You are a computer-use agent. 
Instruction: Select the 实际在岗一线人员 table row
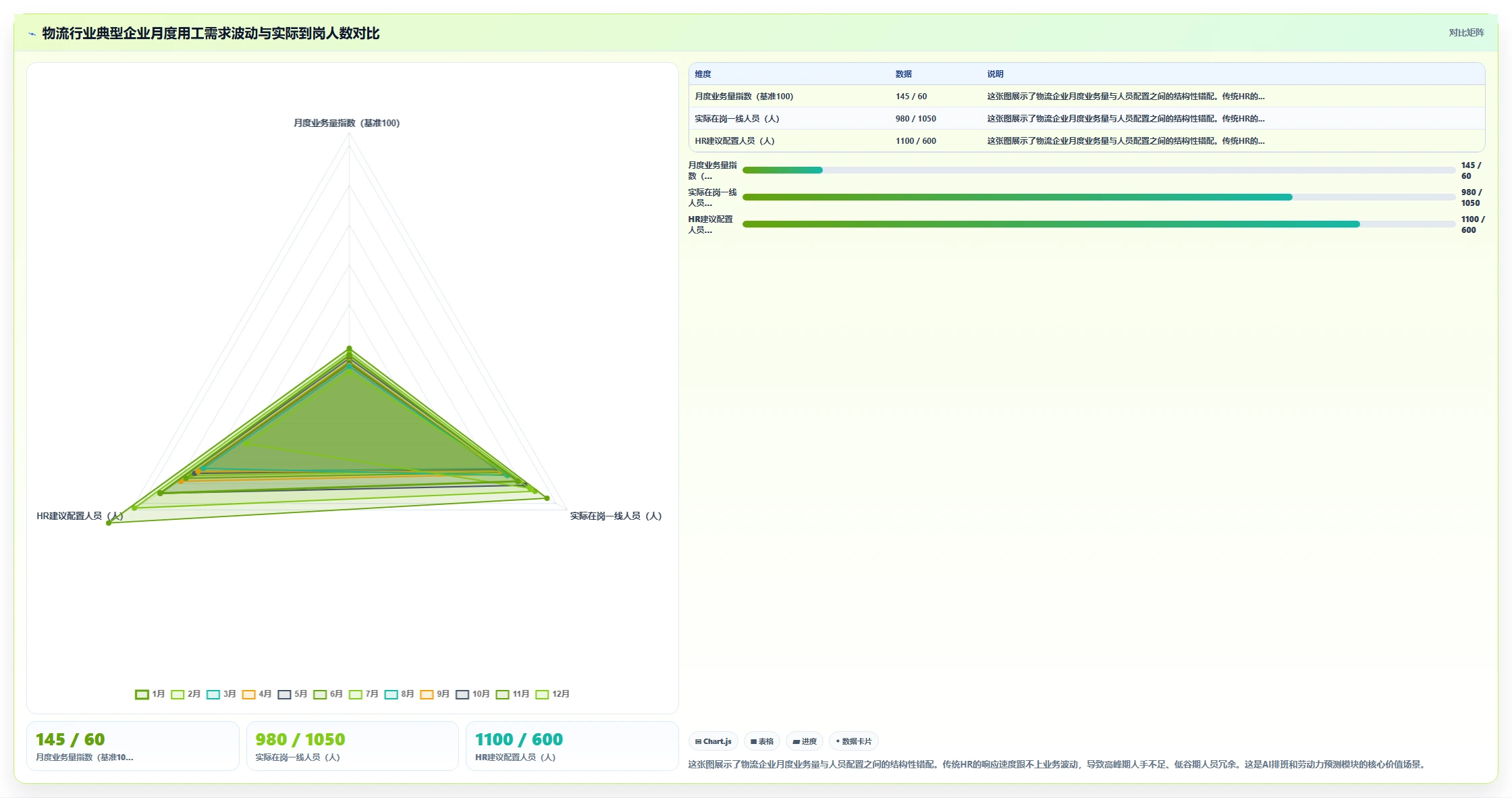coord(1087,119)
